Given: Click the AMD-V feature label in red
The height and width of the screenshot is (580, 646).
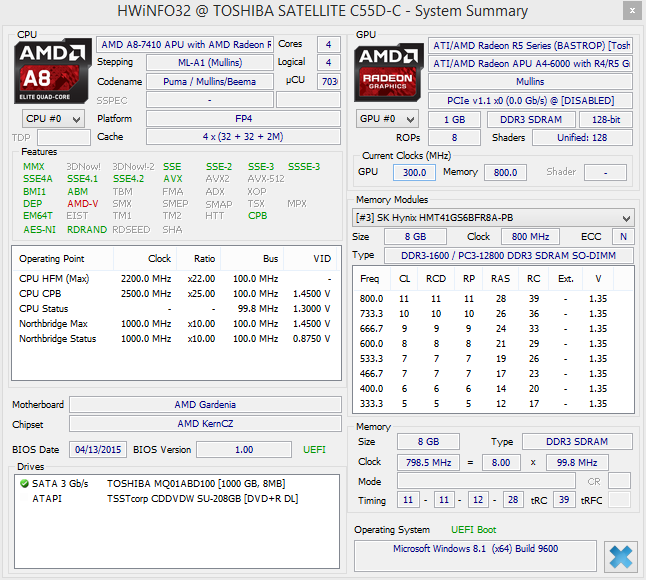Looking at the screenshot, I should point(83,203).
